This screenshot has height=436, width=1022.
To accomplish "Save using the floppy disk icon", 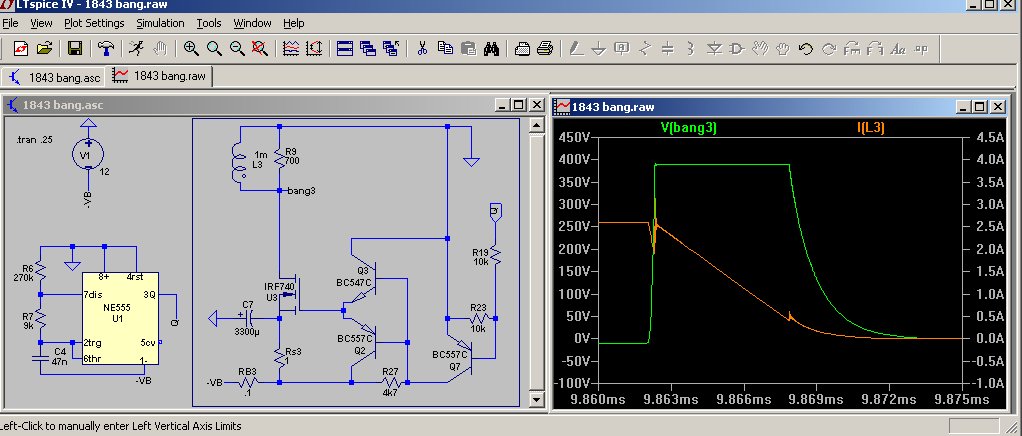I will [x=74, y=47].
